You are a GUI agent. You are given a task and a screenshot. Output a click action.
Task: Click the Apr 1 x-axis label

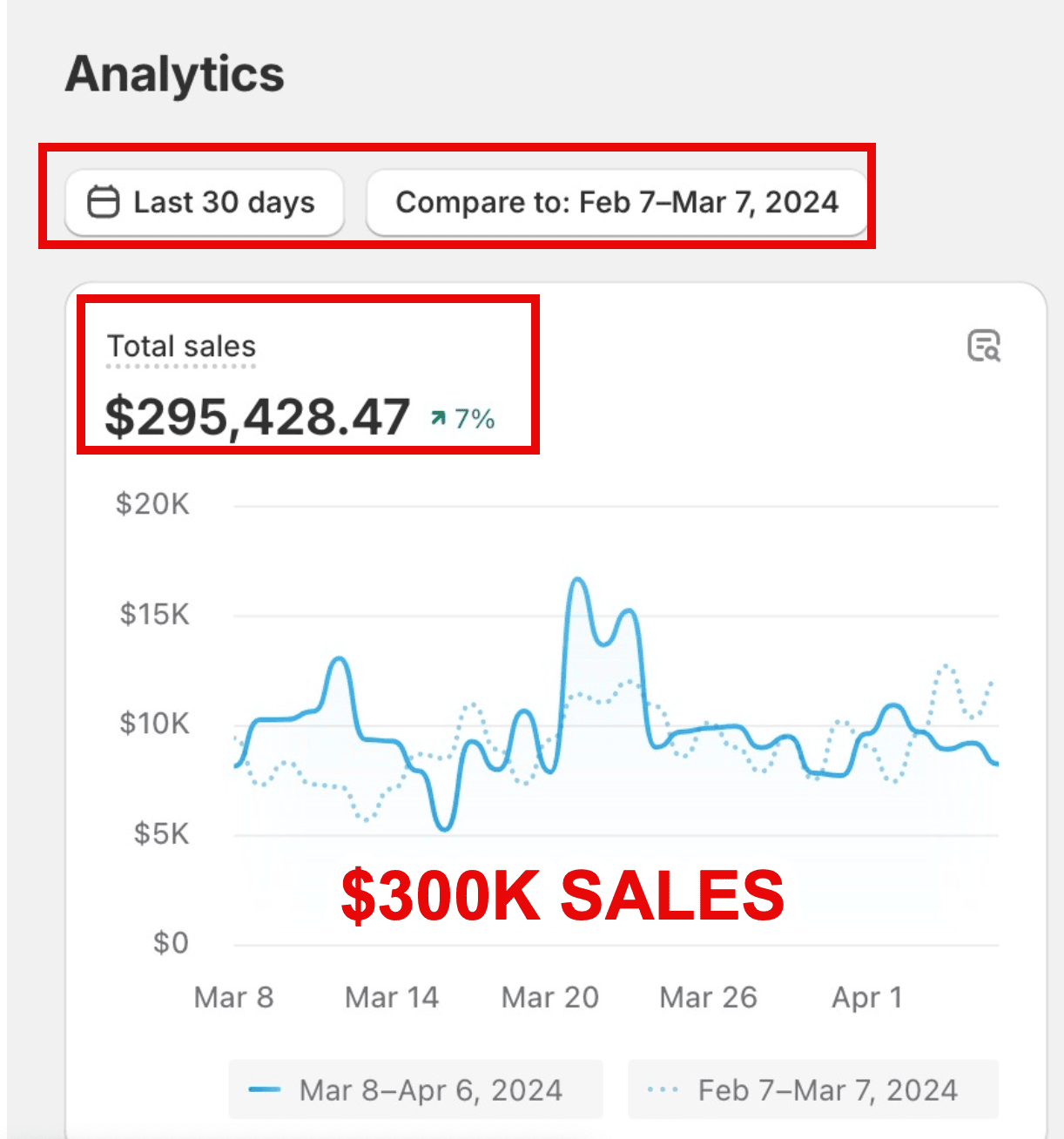point(866,997)
